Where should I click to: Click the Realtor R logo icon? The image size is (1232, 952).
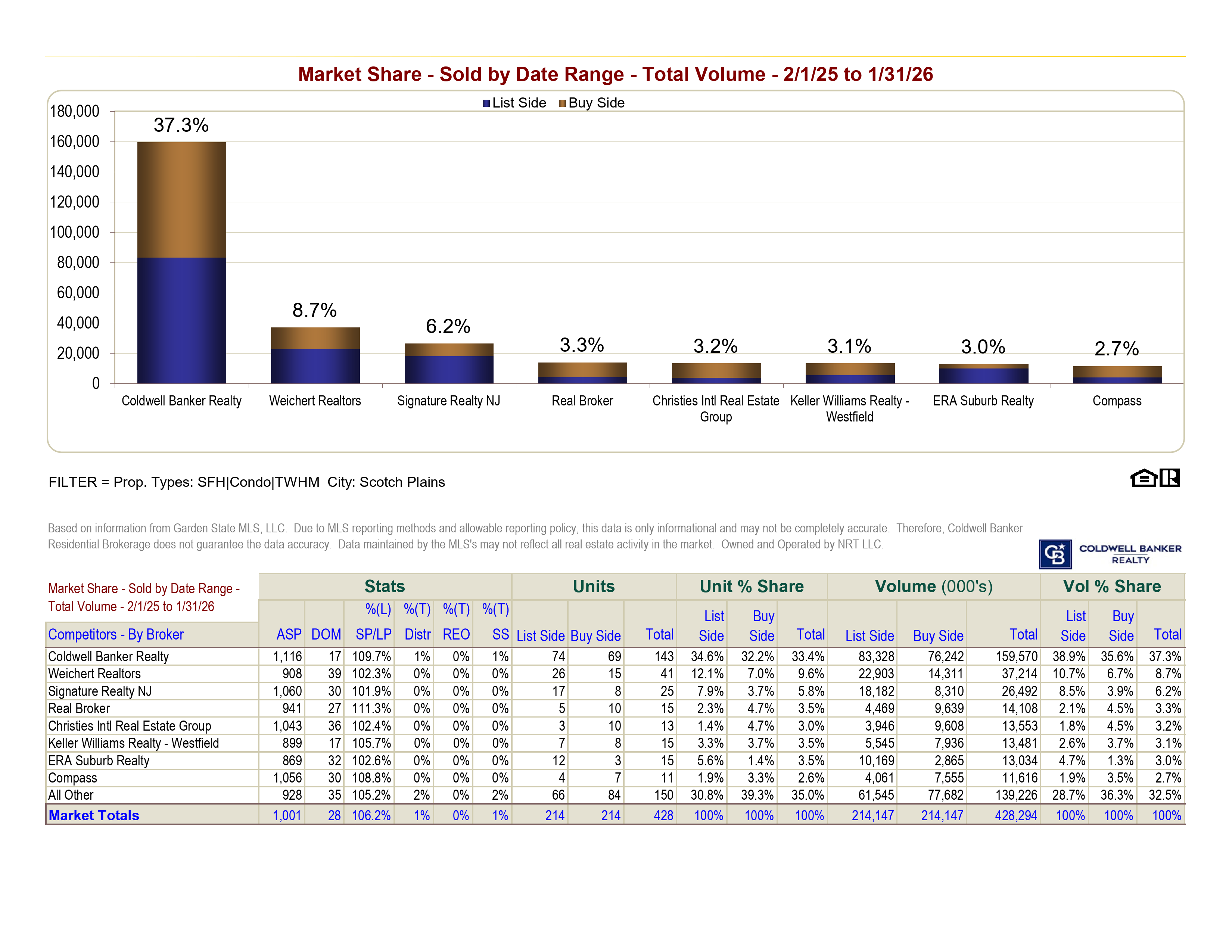click(x=1169, y=478)
